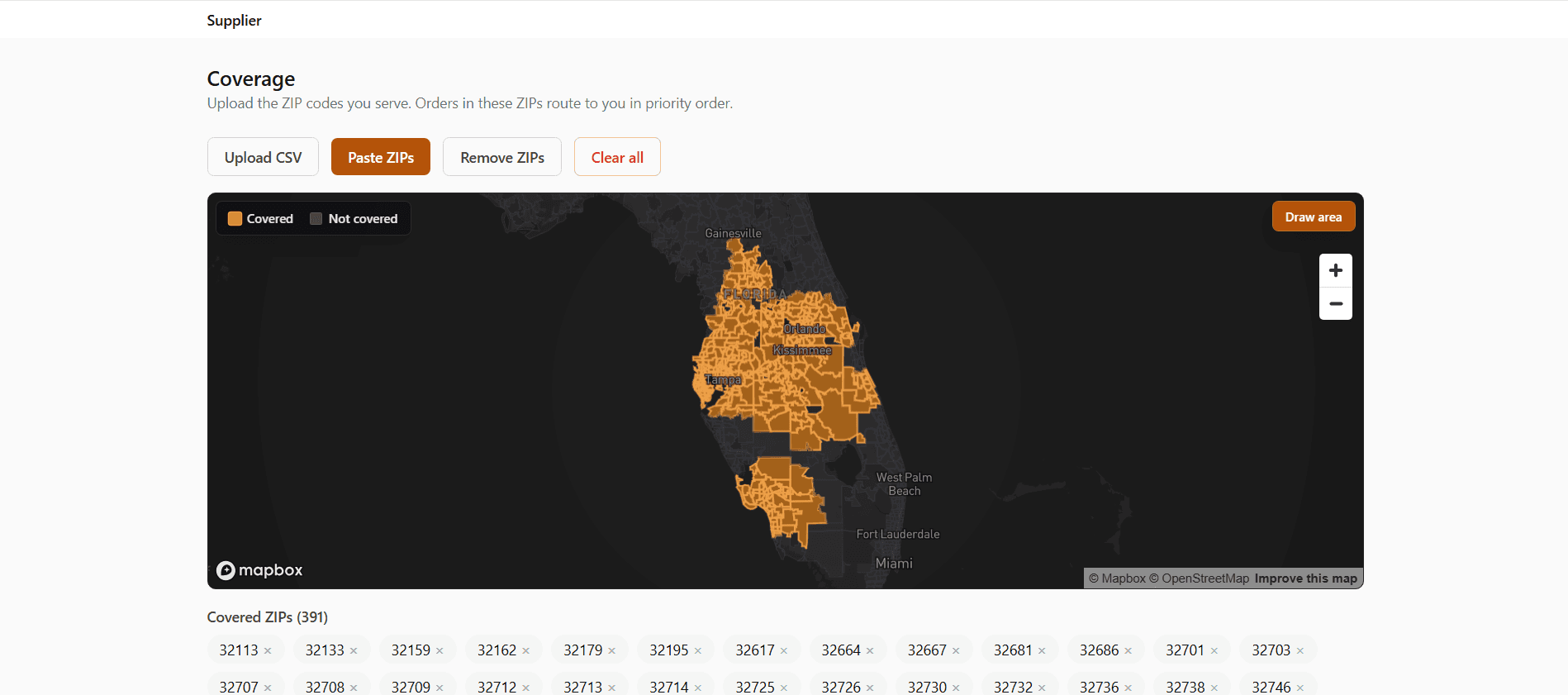The width and height of the screenshot is (1568, 695).
Task: Open the Mapbox attribution link
Action: pos(1117,578)
